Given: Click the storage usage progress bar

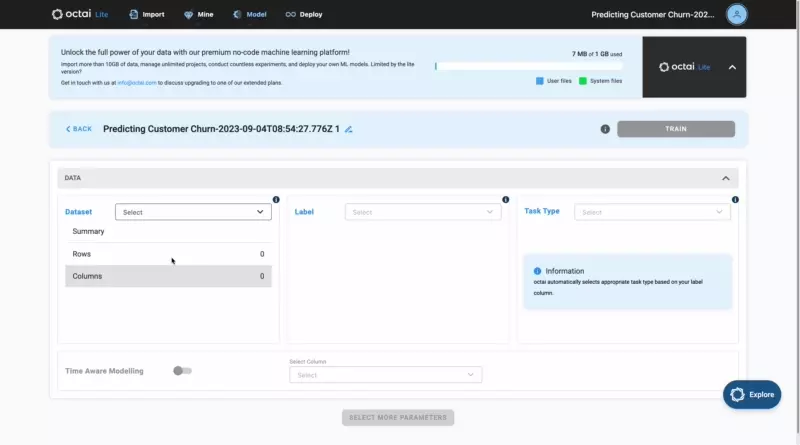Looking at the screenshot, I should pos(528,66).
